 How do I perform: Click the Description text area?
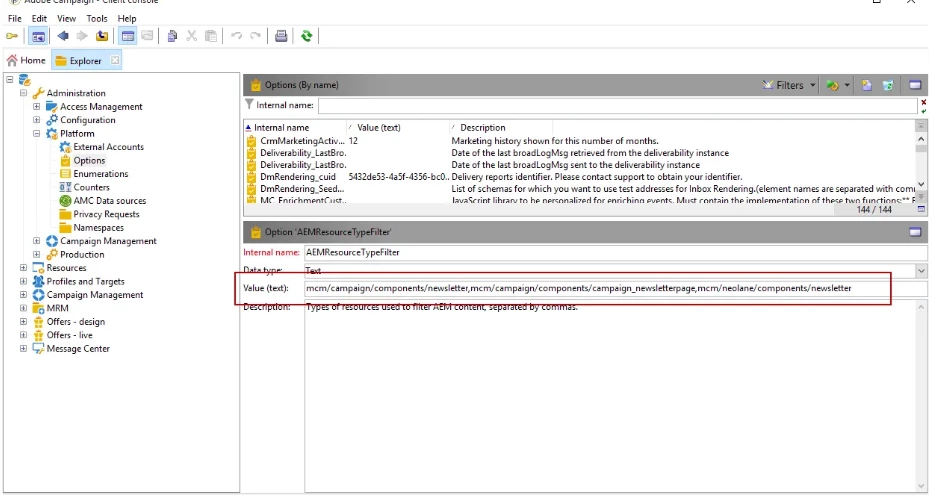tap(611, 396)
